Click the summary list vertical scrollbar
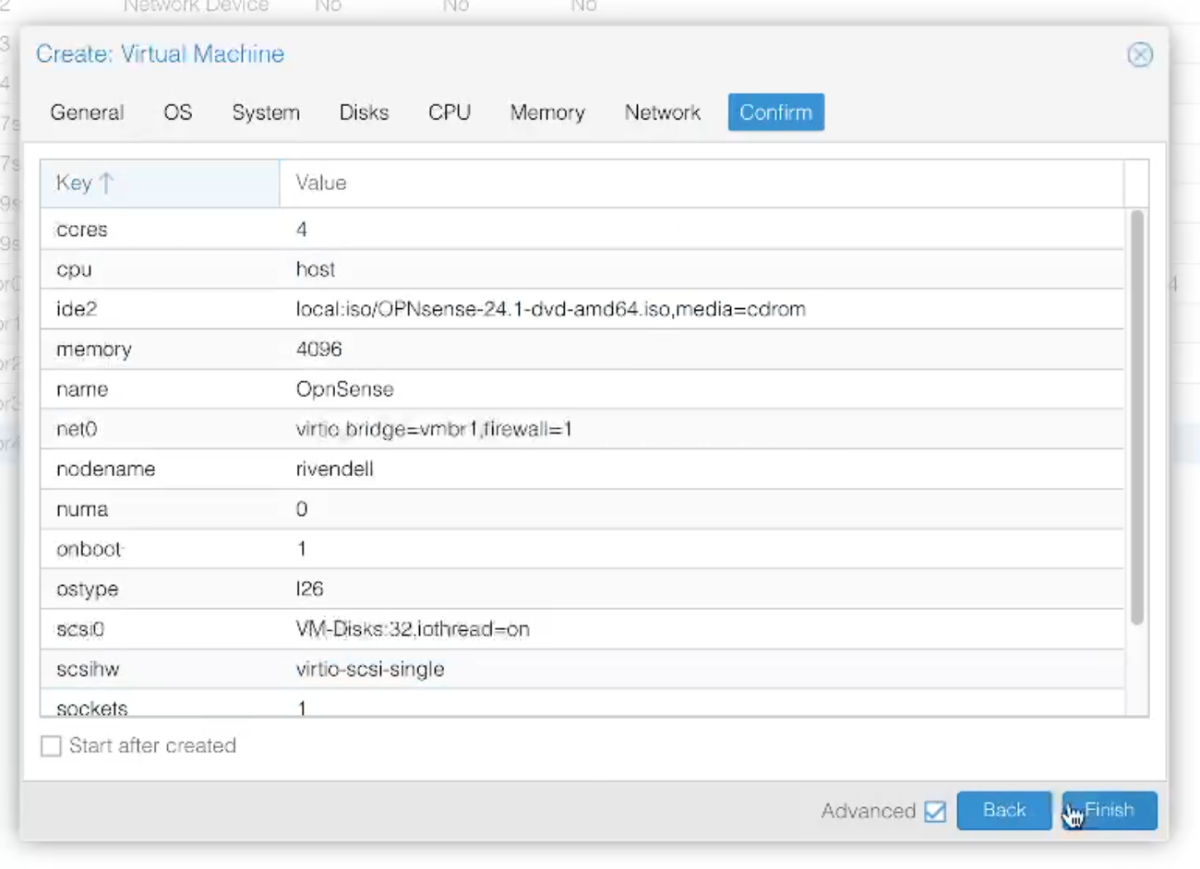Screen dimensions: 1200x869 1136,420
